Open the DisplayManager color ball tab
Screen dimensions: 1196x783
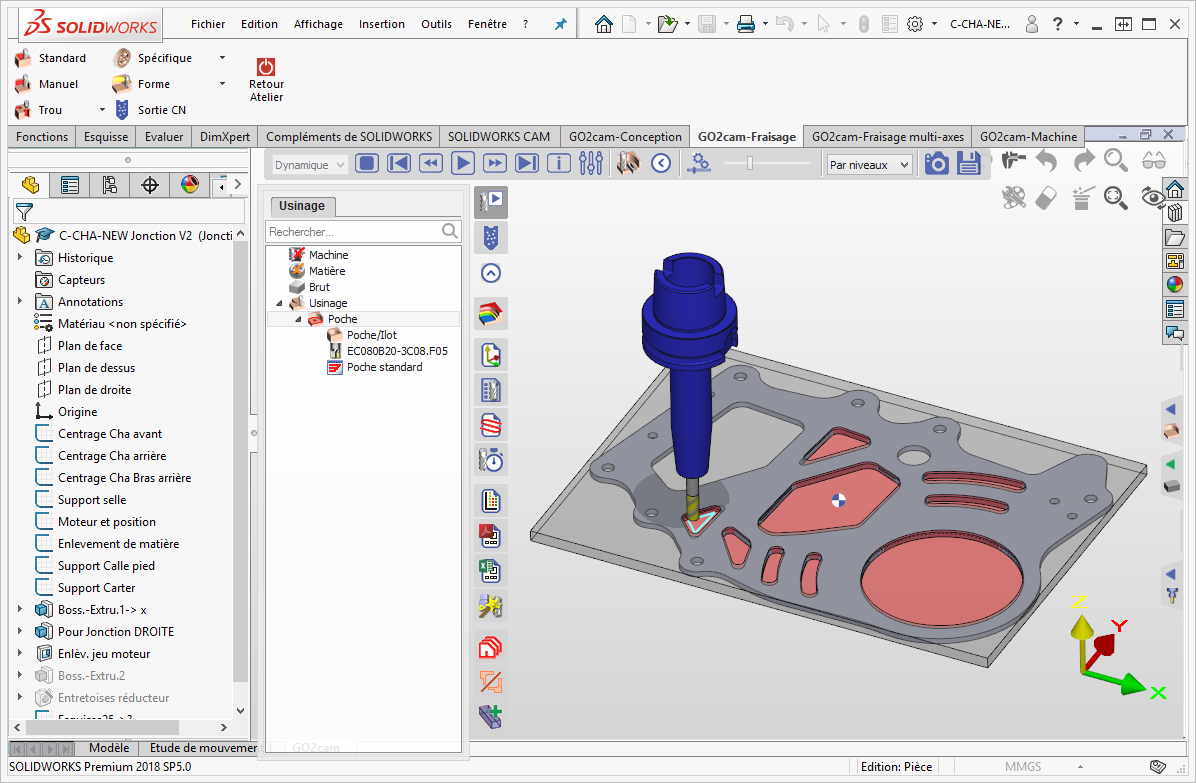(x=190, y=185)
